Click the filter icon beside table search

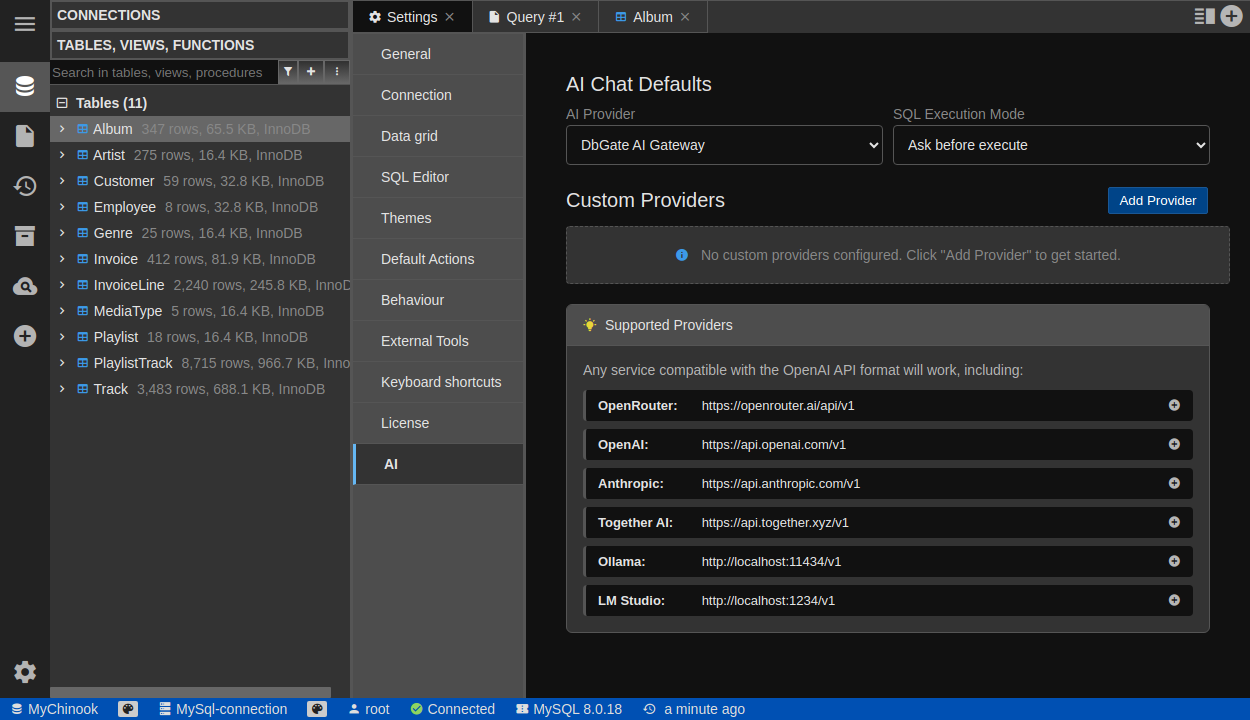pyautogui.click(x=288, y=72)
